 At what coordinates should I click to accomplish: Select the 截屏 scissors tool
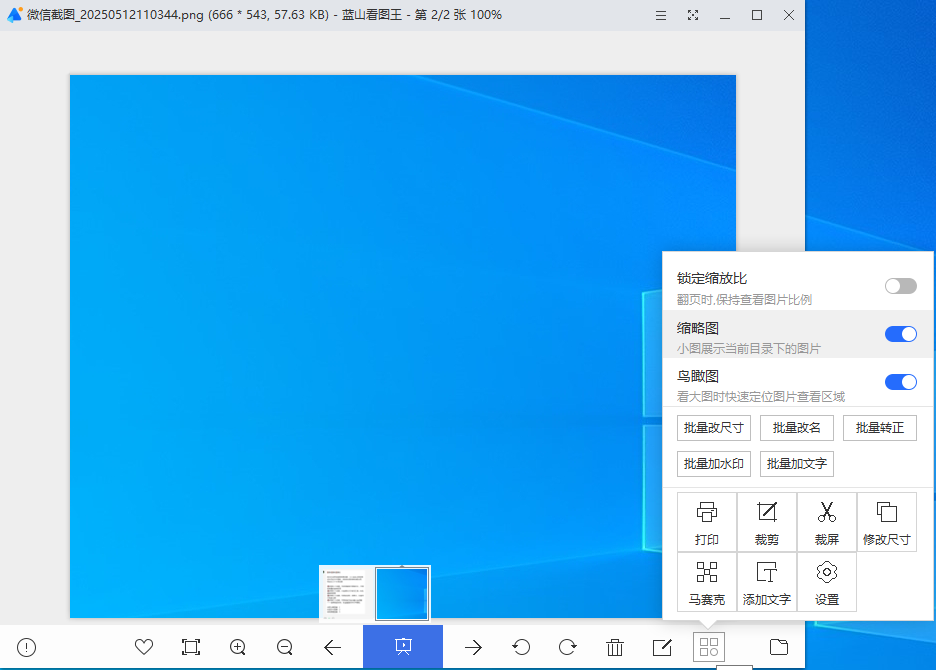[827, 523]
